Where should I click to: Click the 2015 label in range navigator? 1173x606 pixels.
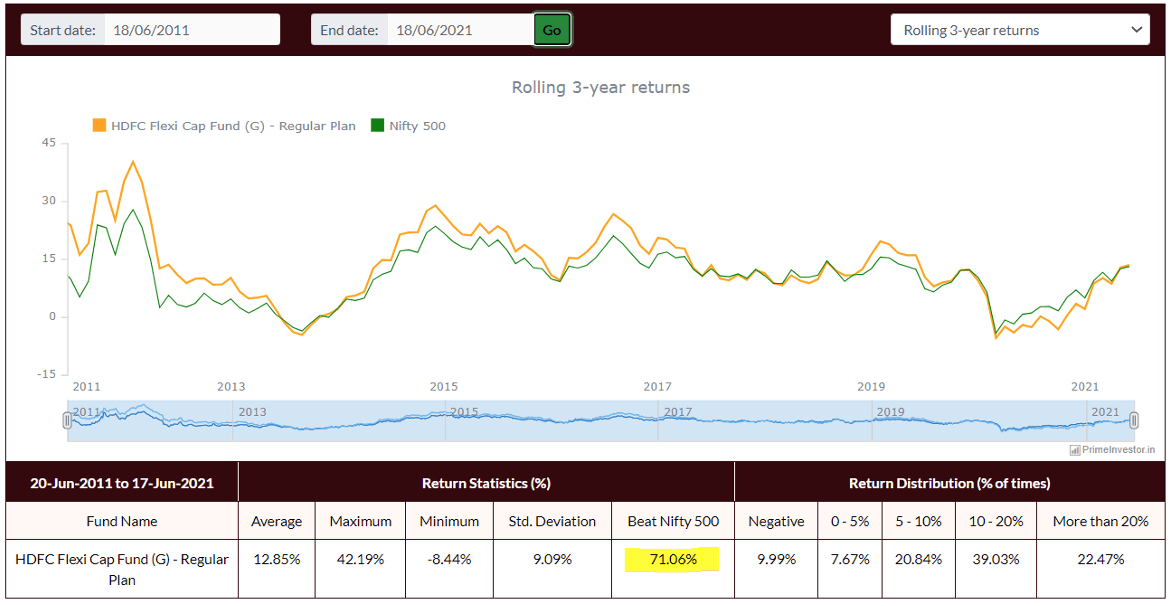[465, 412]
